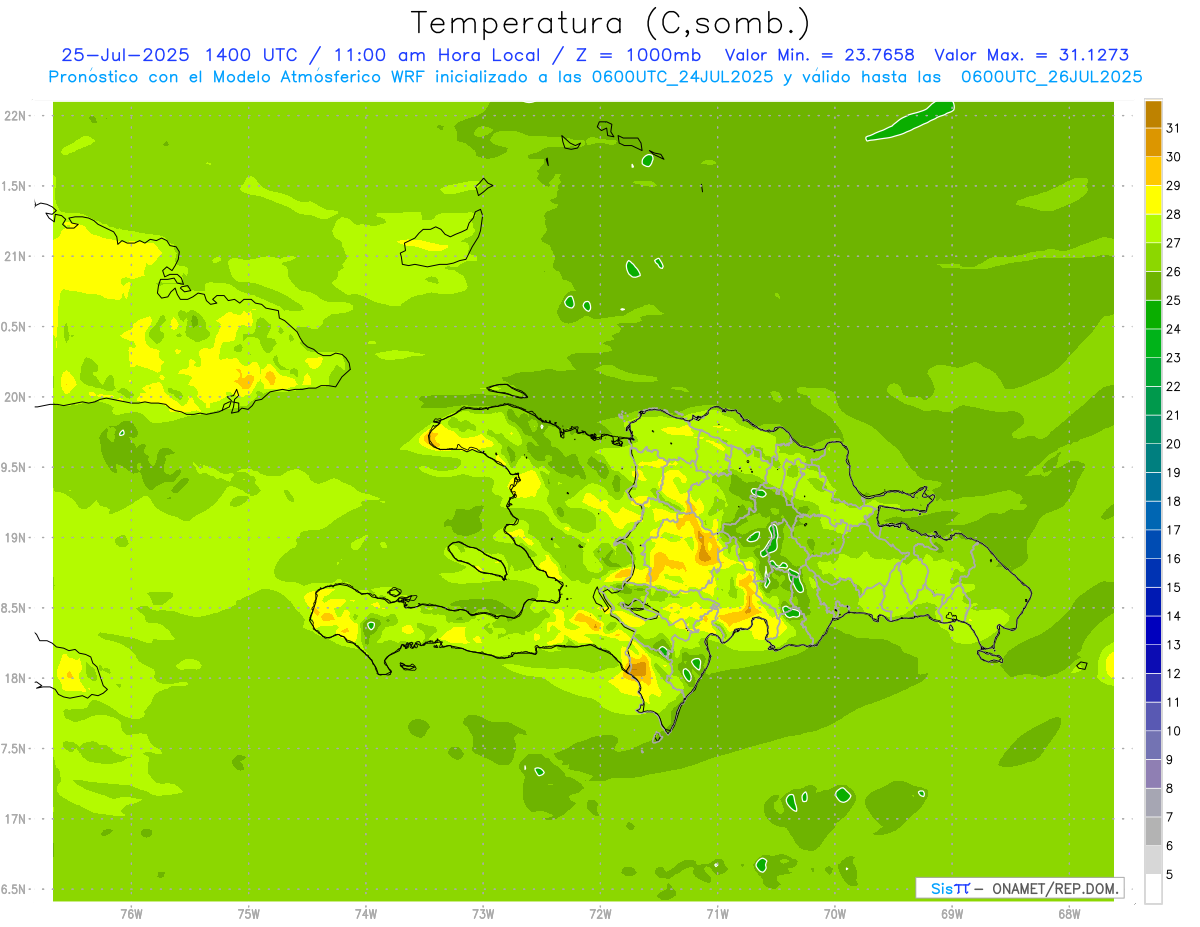This screenshot has width=1200, height=927.
Task: Click the legend value "5" on the color bar
Action: tap(1170, 875)
